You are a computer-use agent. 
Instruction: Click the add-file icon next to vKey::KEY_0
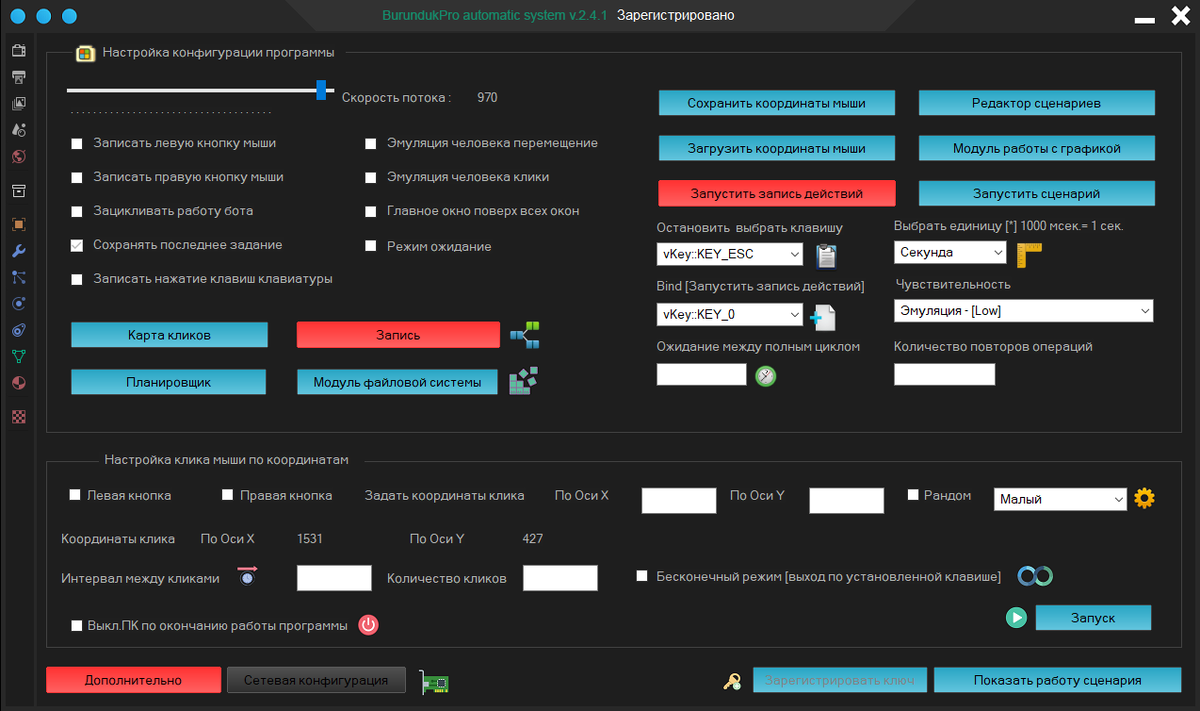[x=823, y=318]
